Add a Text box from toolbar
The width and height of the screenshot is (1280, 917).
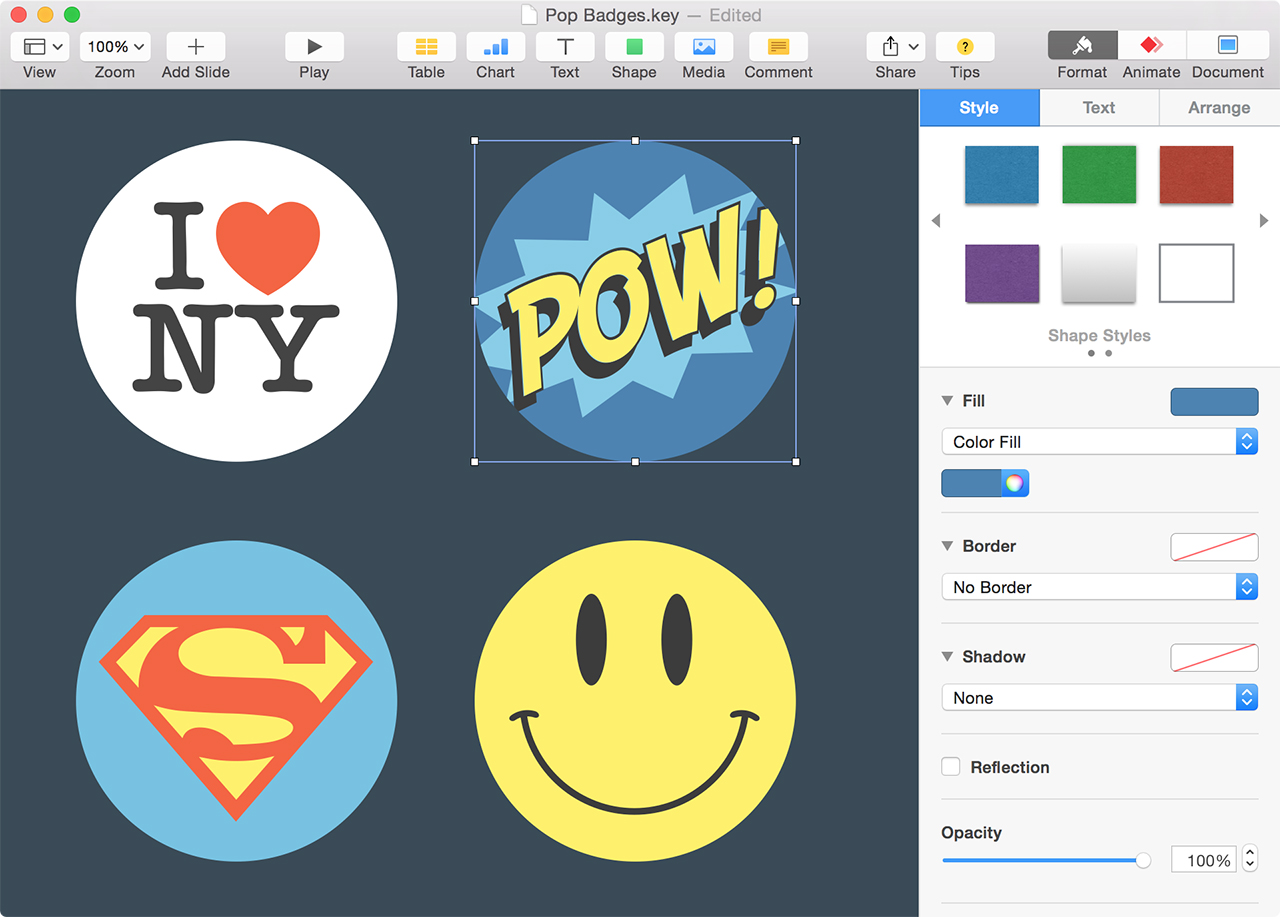(x=565, y=47)
